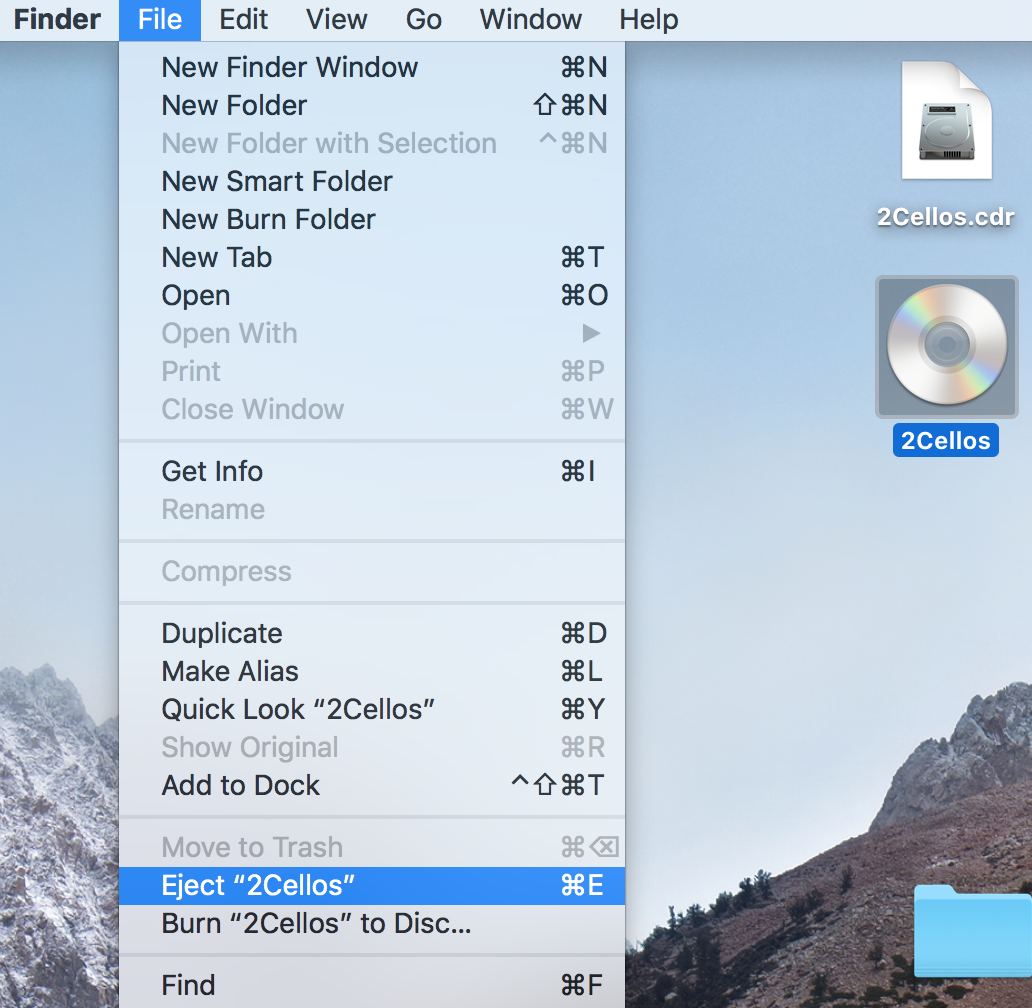Click the highlighted 2Cellos disc label
Viewport: 1032px width, 1008px height.
coord(945,440)
